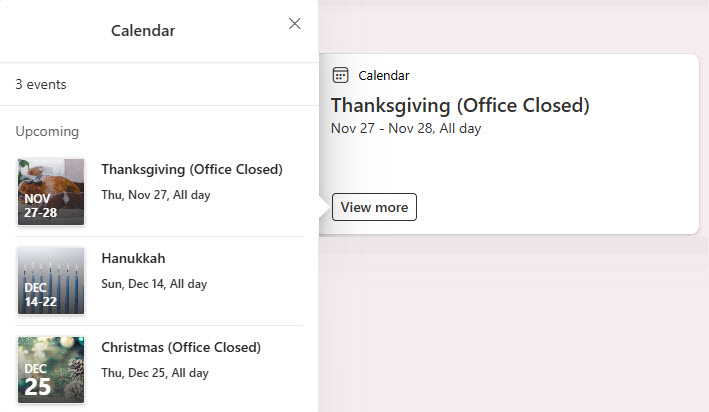Click the NOV 27-28 date badge
Image resolution: width=709 pixels, height=412 pixels.
click(x=37, y=204)
